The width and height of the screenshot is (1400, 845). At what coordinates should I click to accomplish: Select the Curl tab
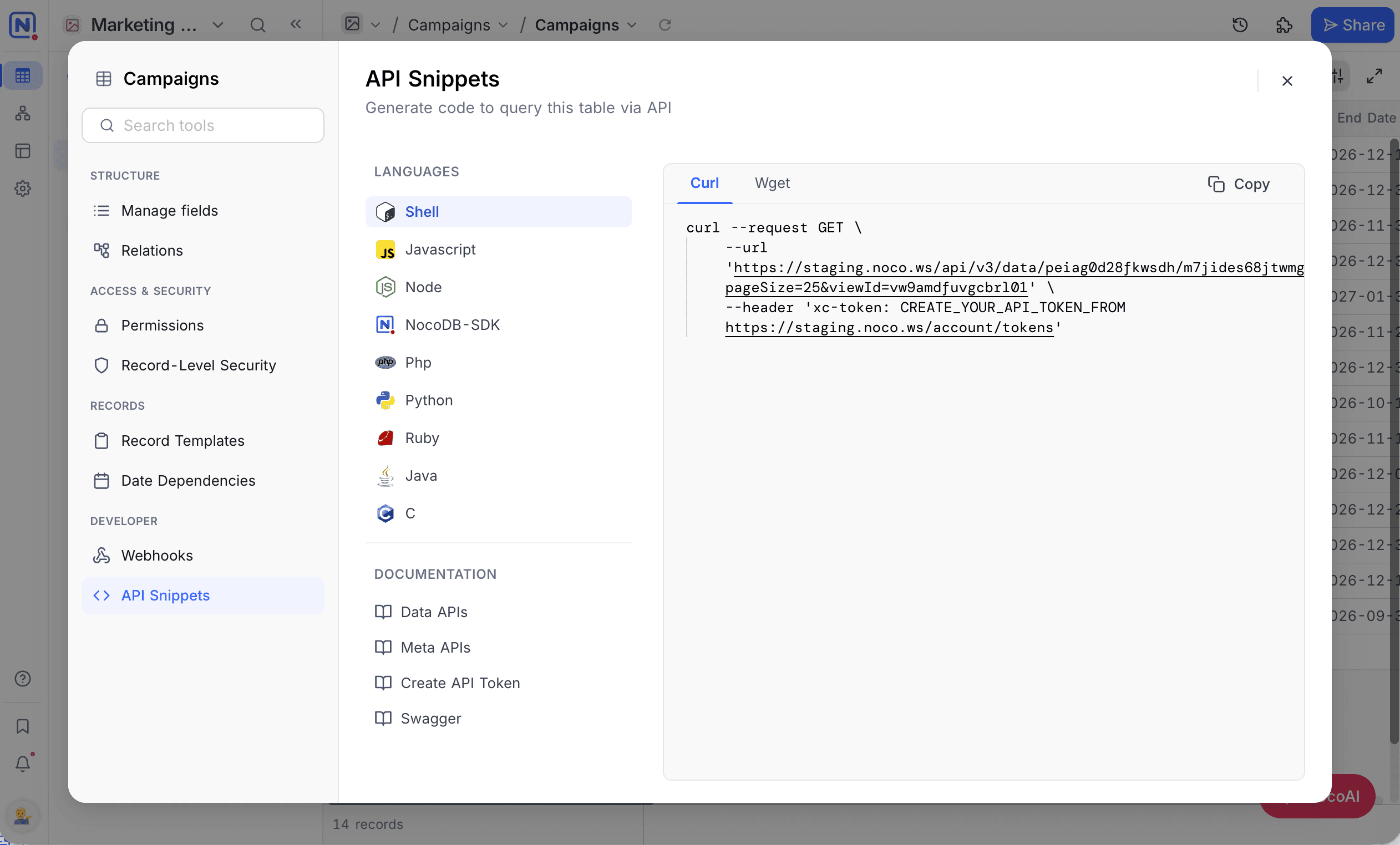(704, 184)
